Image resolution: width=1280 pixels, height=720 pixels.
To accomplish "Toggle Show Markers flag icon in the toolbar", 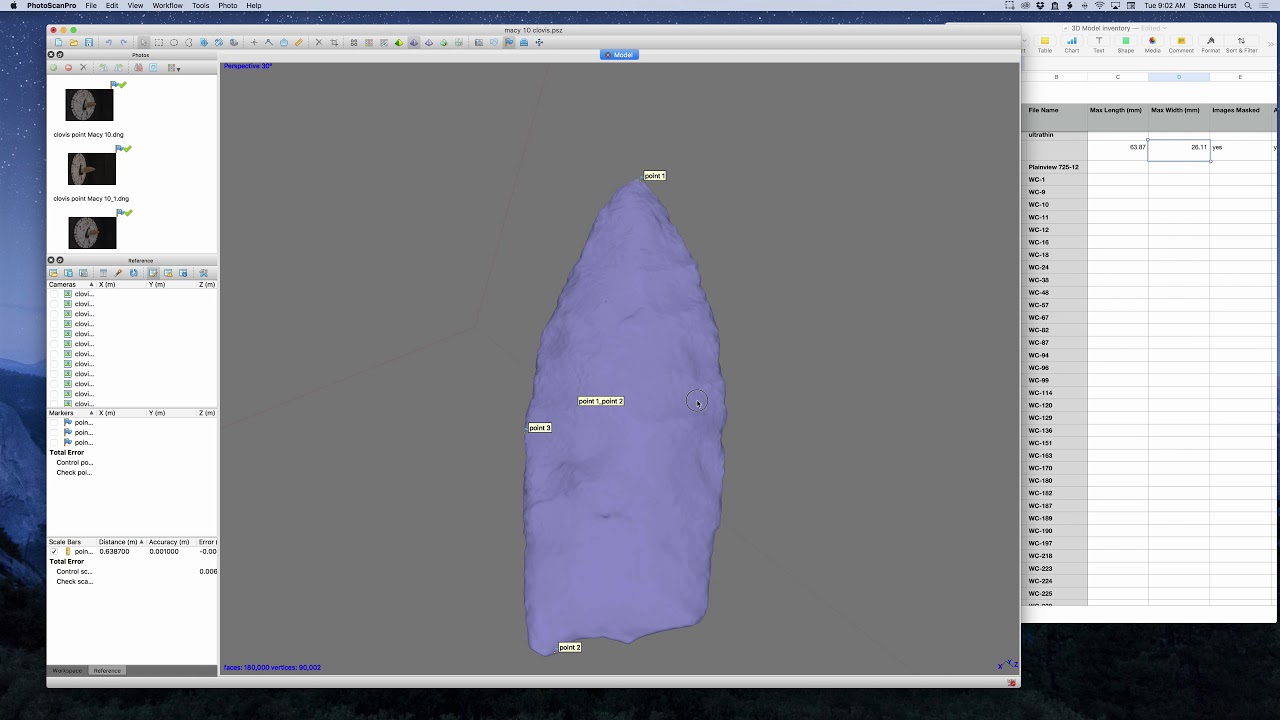I will tap(508, 42).
